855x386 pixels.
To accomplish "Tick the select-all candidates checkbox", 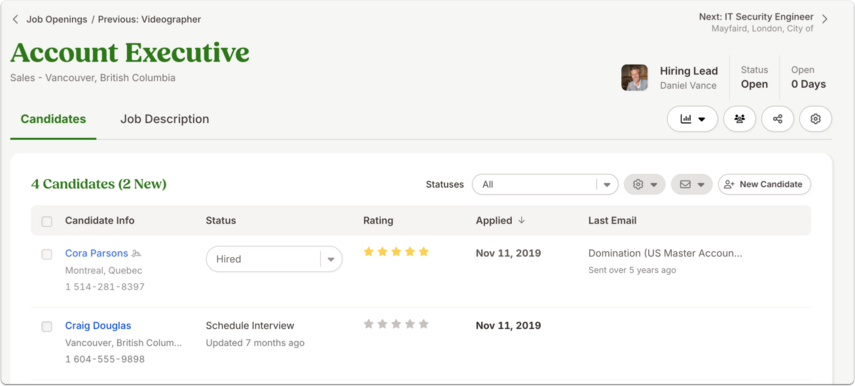I will [47, 221].
